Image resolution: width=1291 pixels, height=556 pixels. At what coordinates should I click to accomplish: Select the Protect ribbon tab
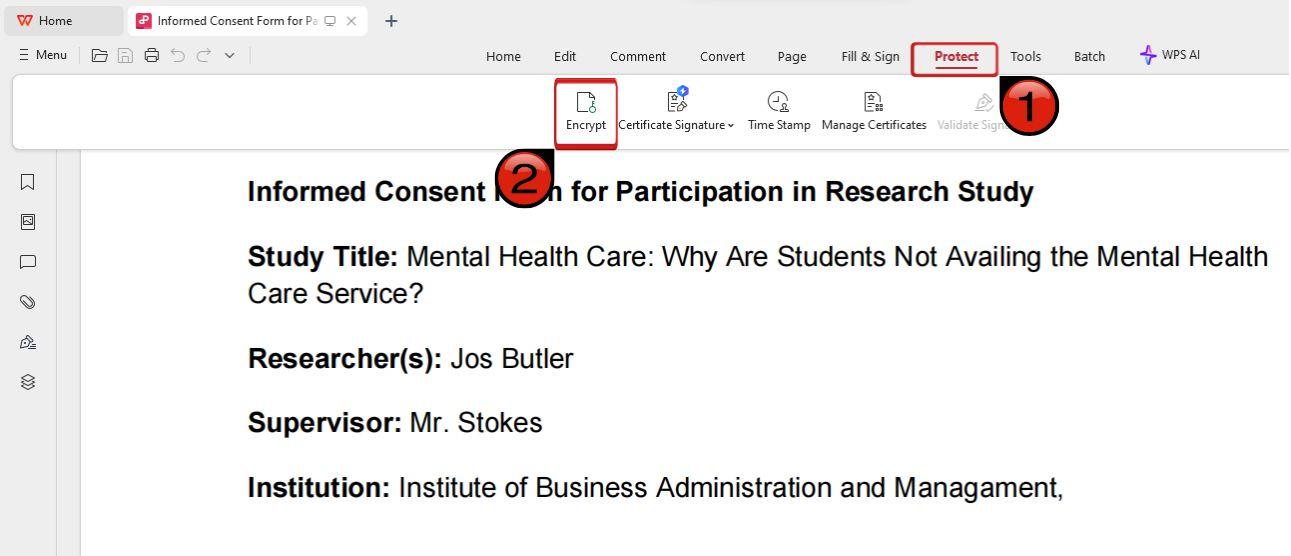[956, 57]
